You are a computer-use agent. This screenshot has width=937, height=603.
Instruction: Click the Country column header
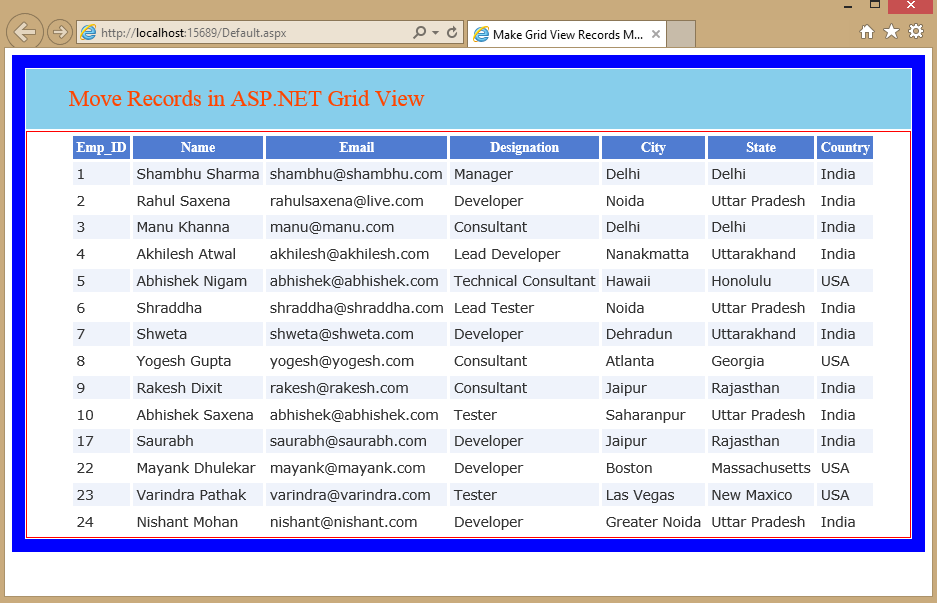pyautogui.click(x=845, y=148)
